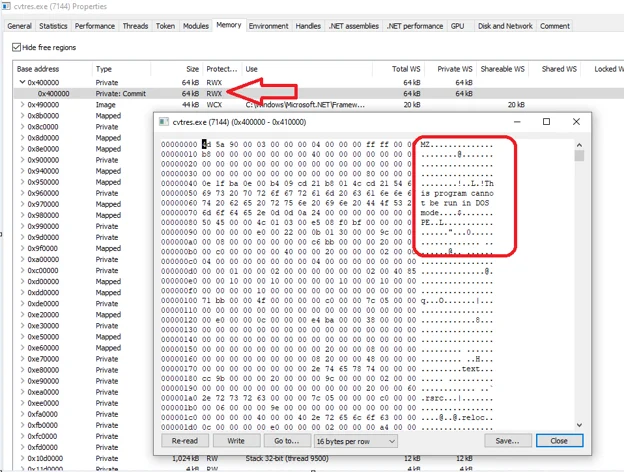The width and height of the screenshot is (624, 472).
Task: Minimize the hex viewer window
Action: coord(517,122)
